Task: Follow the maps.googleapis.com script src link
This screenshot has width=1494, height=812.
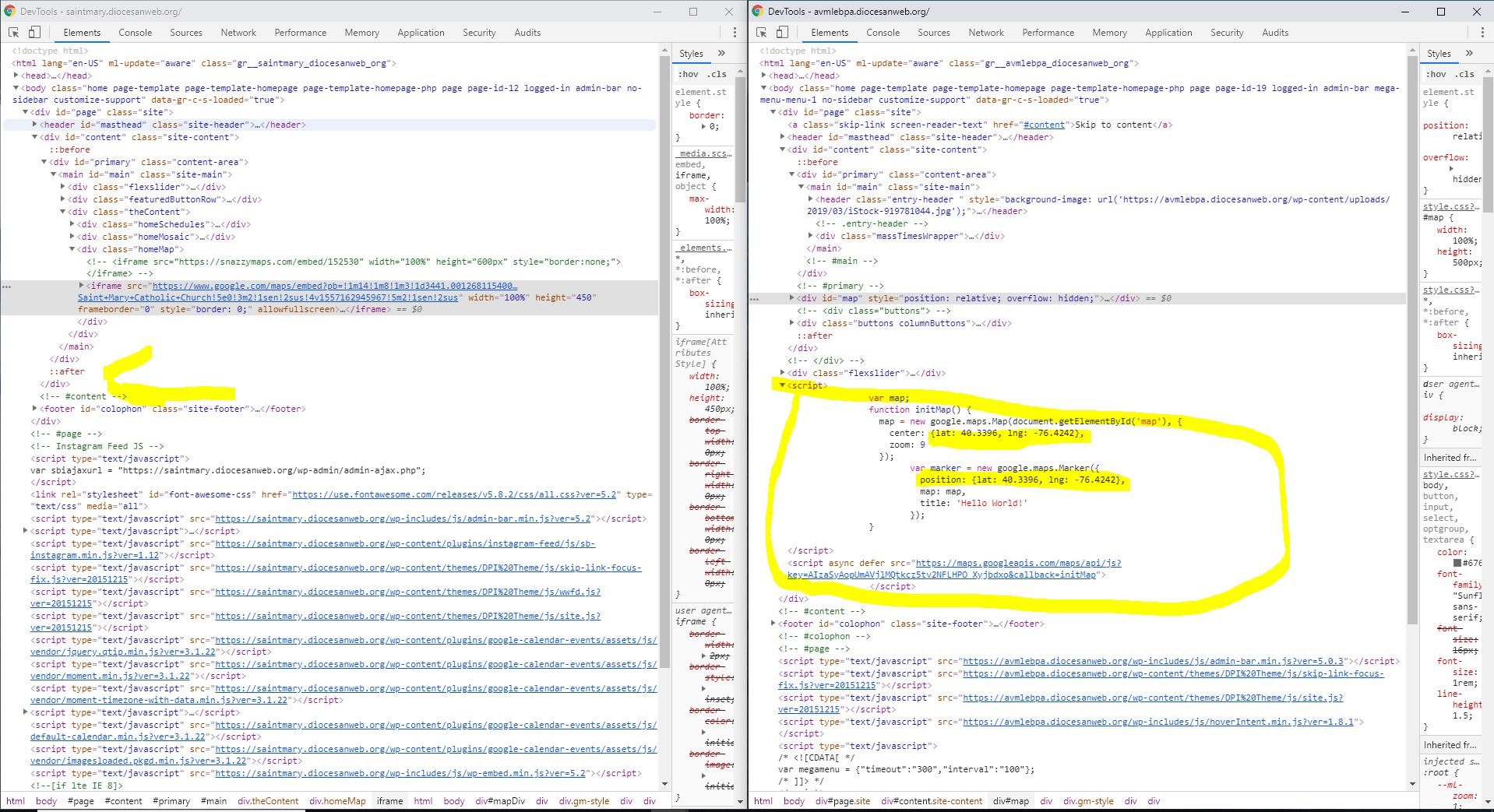Action: 1018,563
